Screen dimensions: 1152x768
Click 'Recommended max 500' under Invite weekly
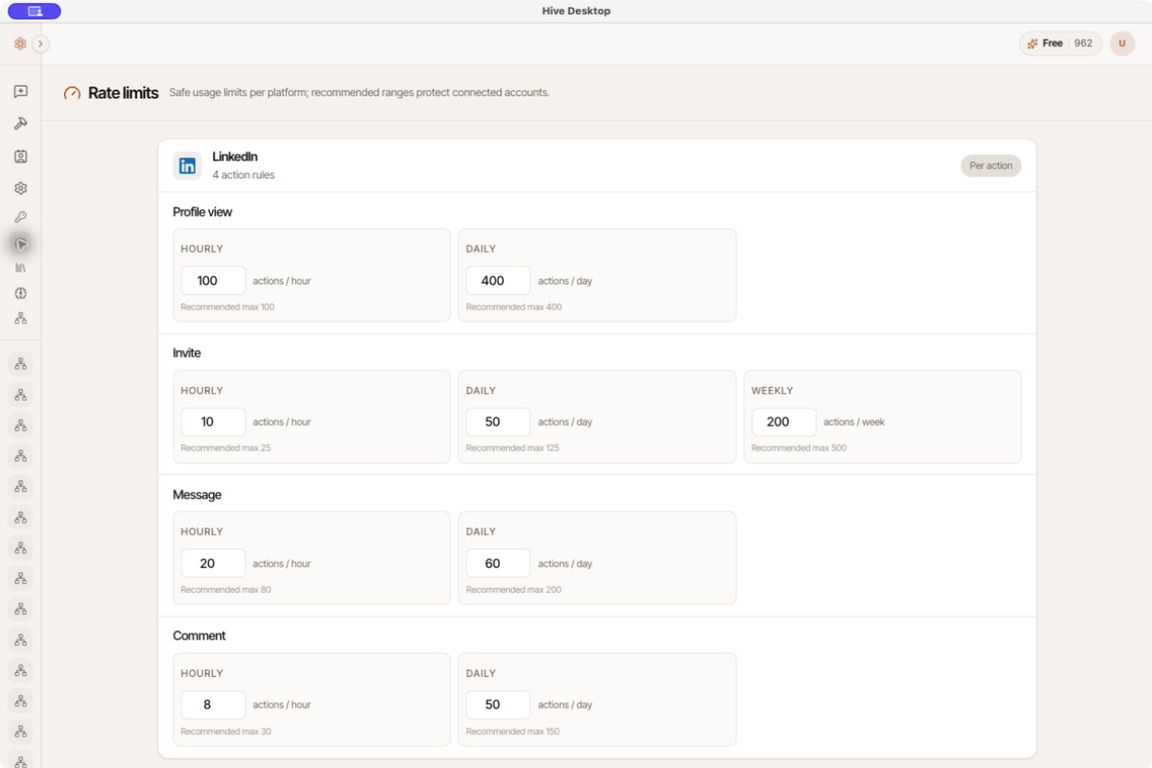[799, 448]
